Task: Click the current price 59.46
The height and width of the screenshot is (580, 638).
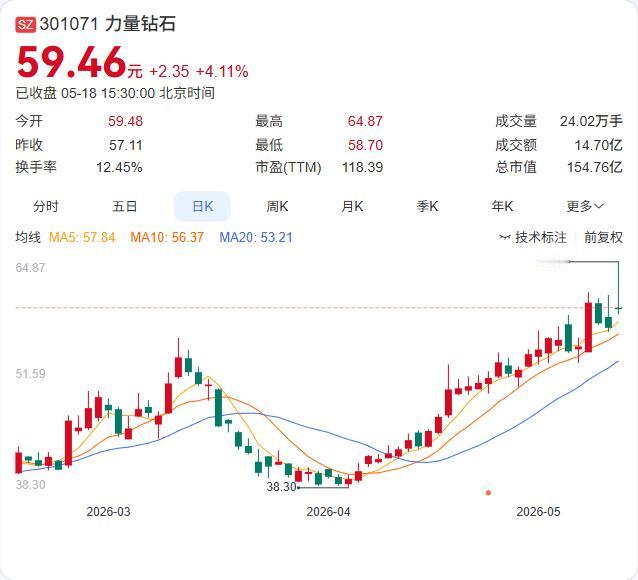Action: tap(71, 62)
